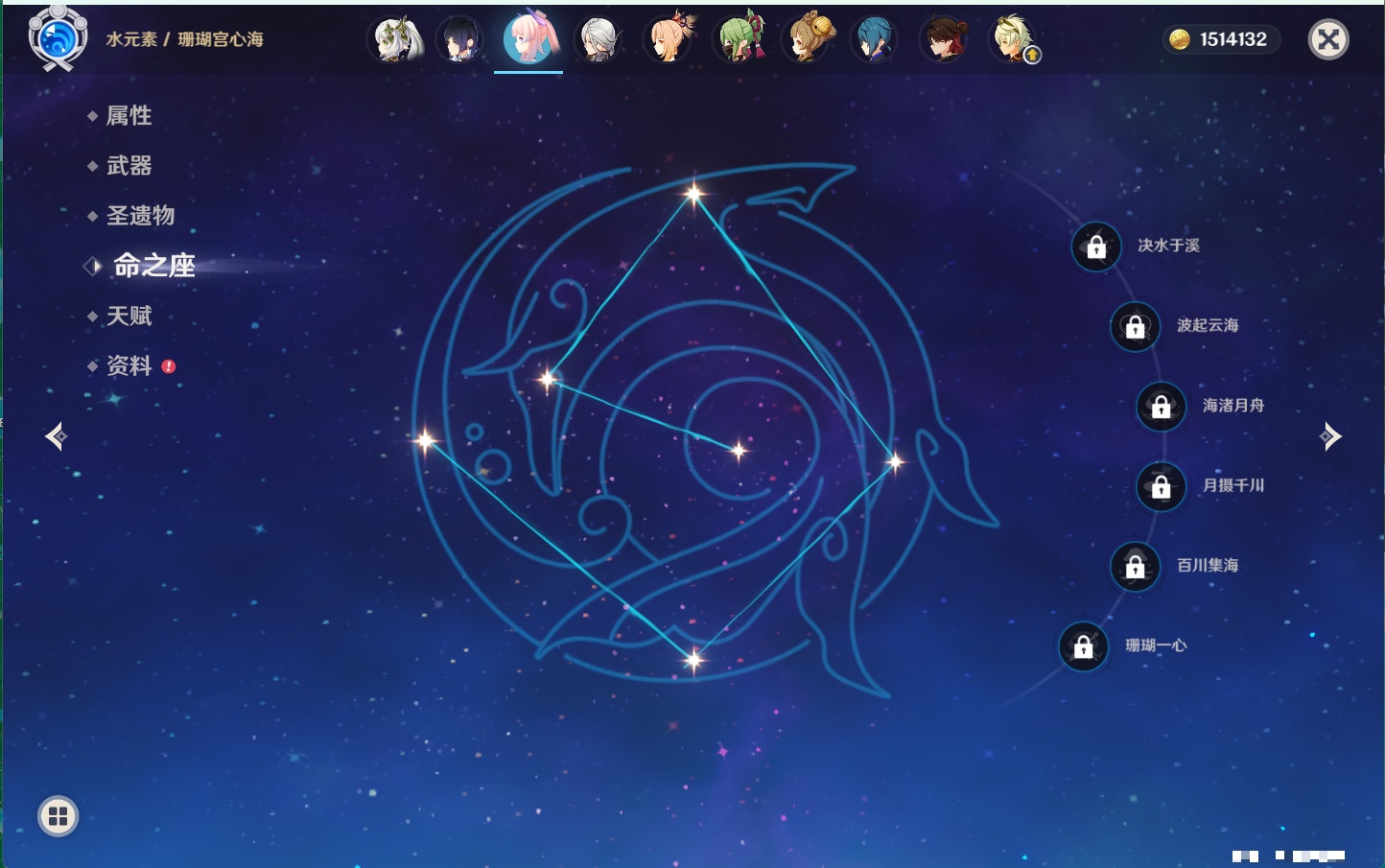This screenshot has height=868, width=1385.
Task: Switch to the 天赋 talents menu
Action: coord(129,316)
